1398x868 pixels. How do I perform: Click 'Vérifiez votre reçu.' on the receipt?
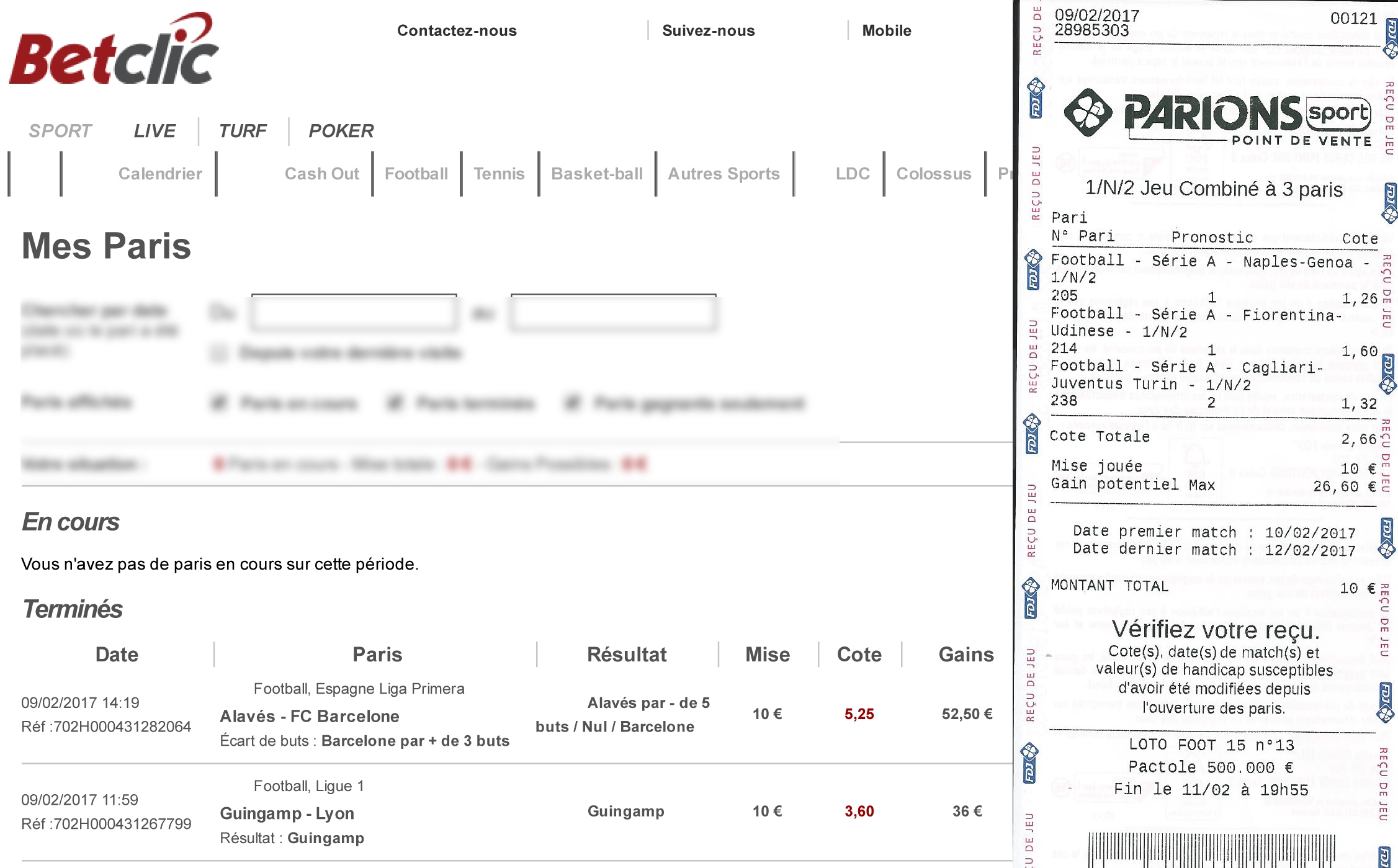[x=1215, y=630]
